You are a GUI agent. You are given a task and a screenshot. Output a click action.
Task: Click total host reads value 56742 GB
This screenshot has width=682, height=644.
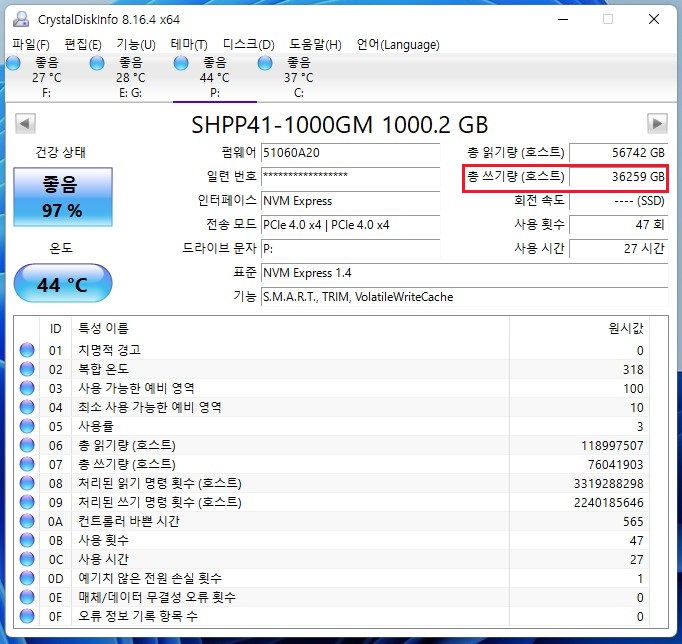coord(618,153)
